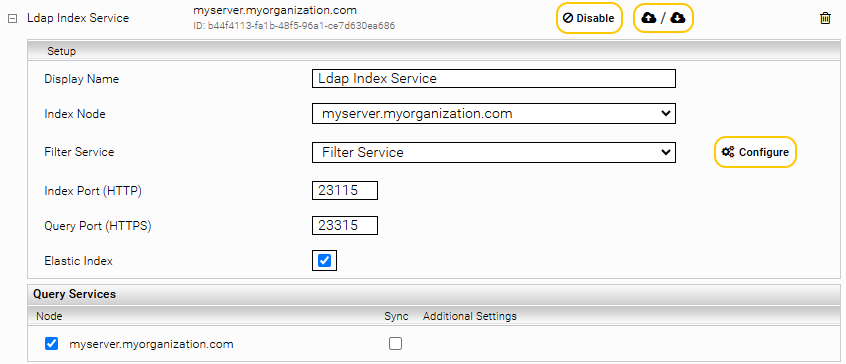Click the gears icon on Configure
This screenshot has height=364, width=846.
[x=728, y=152]
